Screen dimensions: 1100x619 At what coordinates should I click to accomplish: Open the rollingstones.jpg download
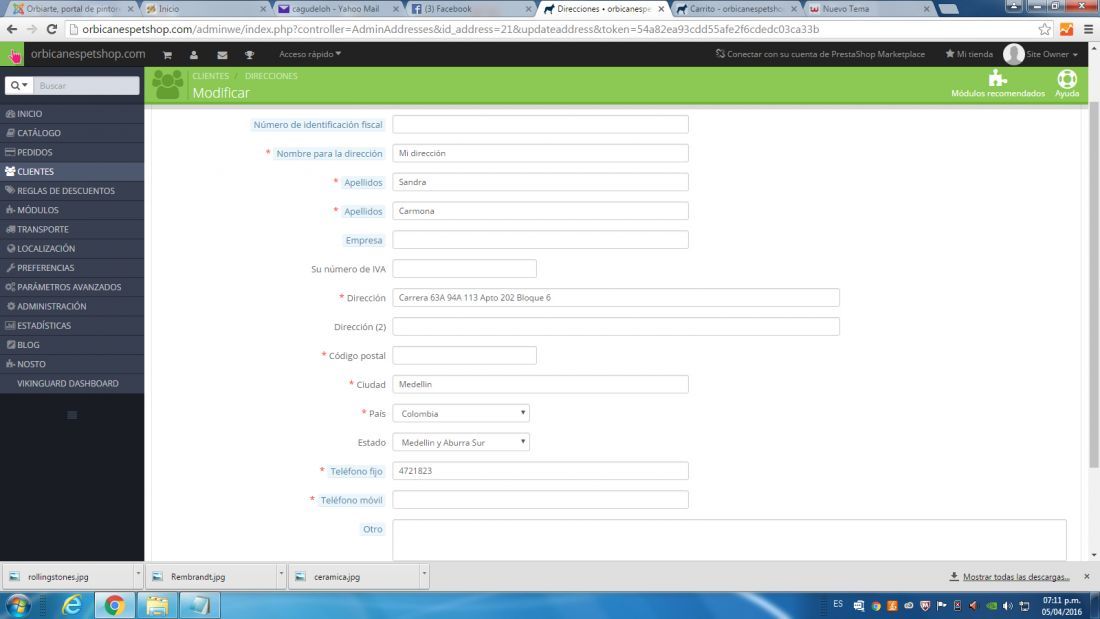tap(67, 576)
